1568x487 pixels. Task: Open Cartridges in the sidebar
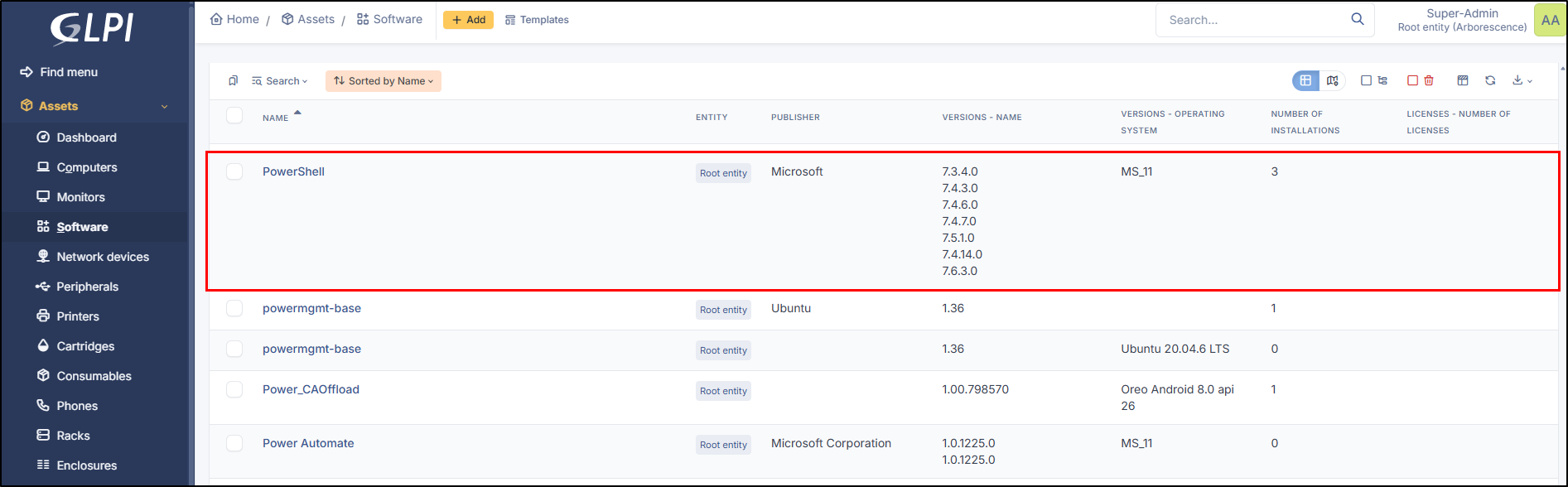coord(76,346)
